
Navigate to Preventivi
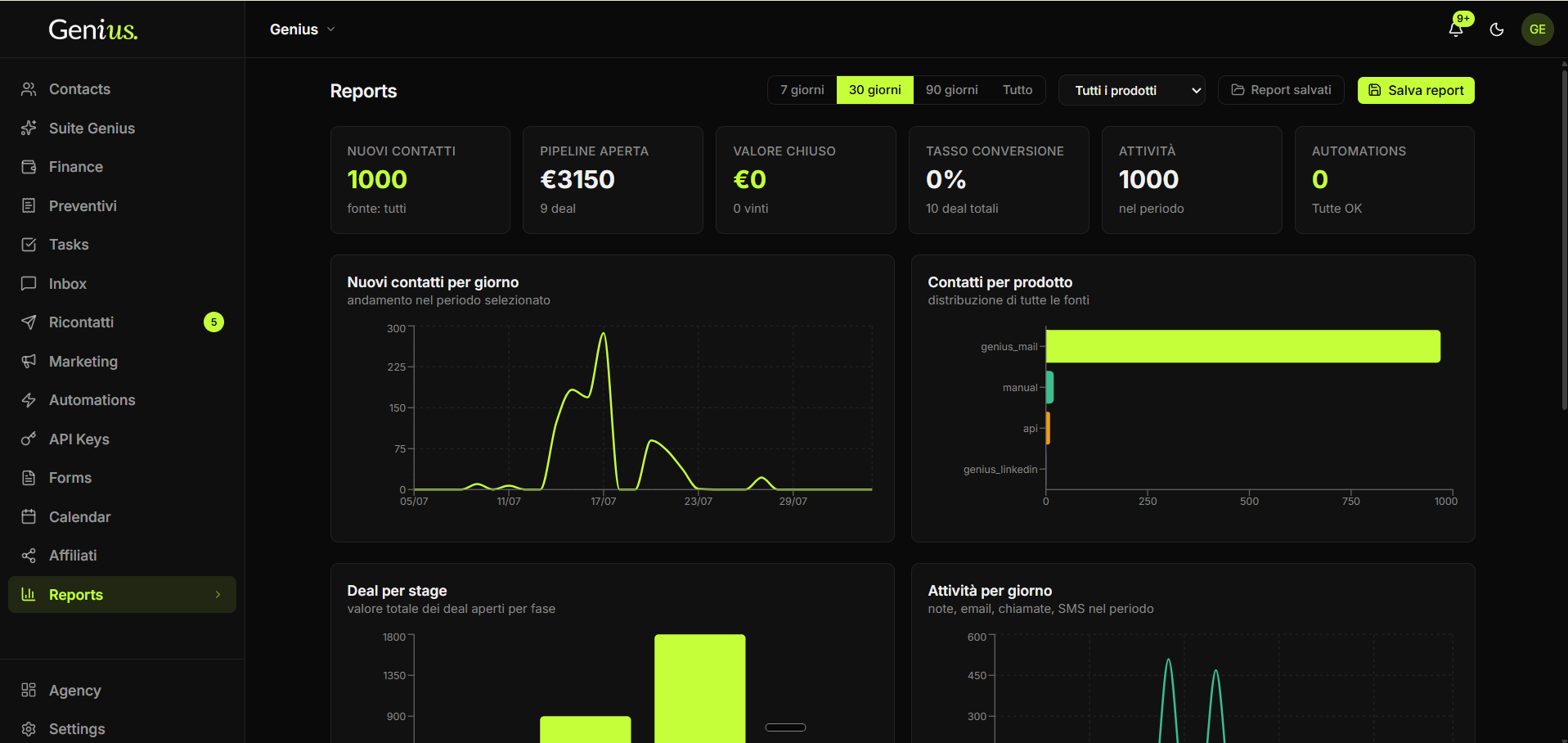coord(122,205)
